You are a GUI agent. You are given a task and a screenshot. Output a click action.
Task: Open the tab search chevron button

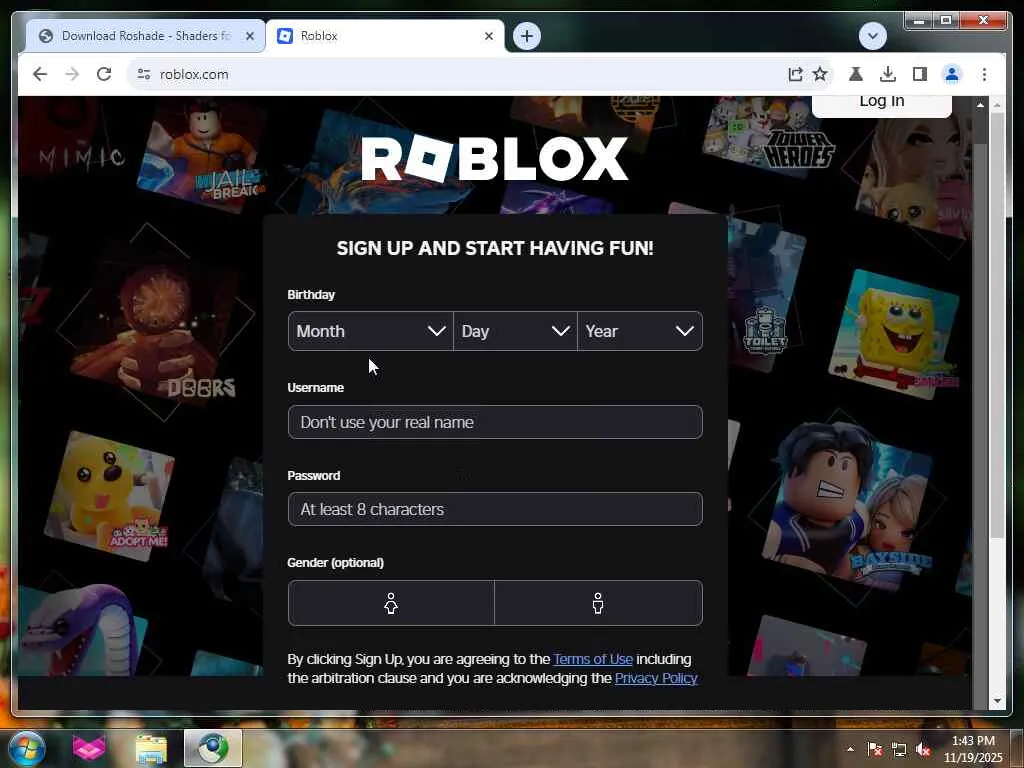872,36
